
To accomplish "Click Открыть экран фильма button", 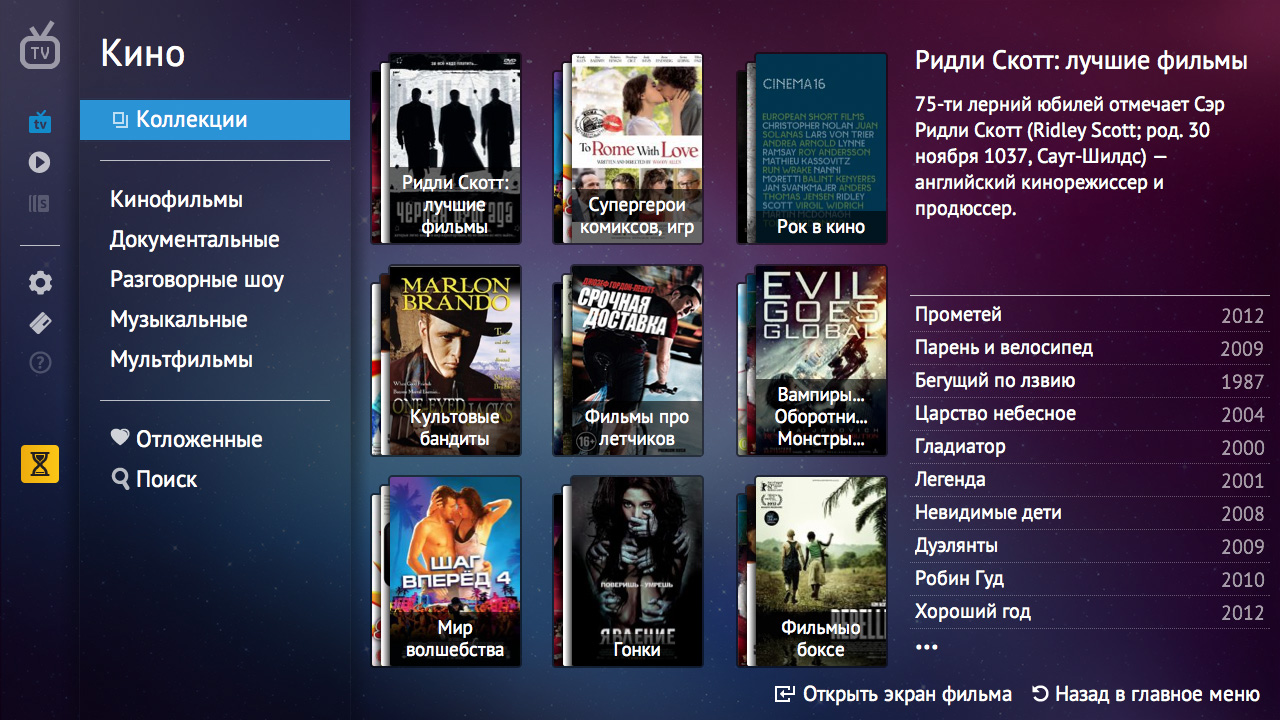I will click(893, 694).
